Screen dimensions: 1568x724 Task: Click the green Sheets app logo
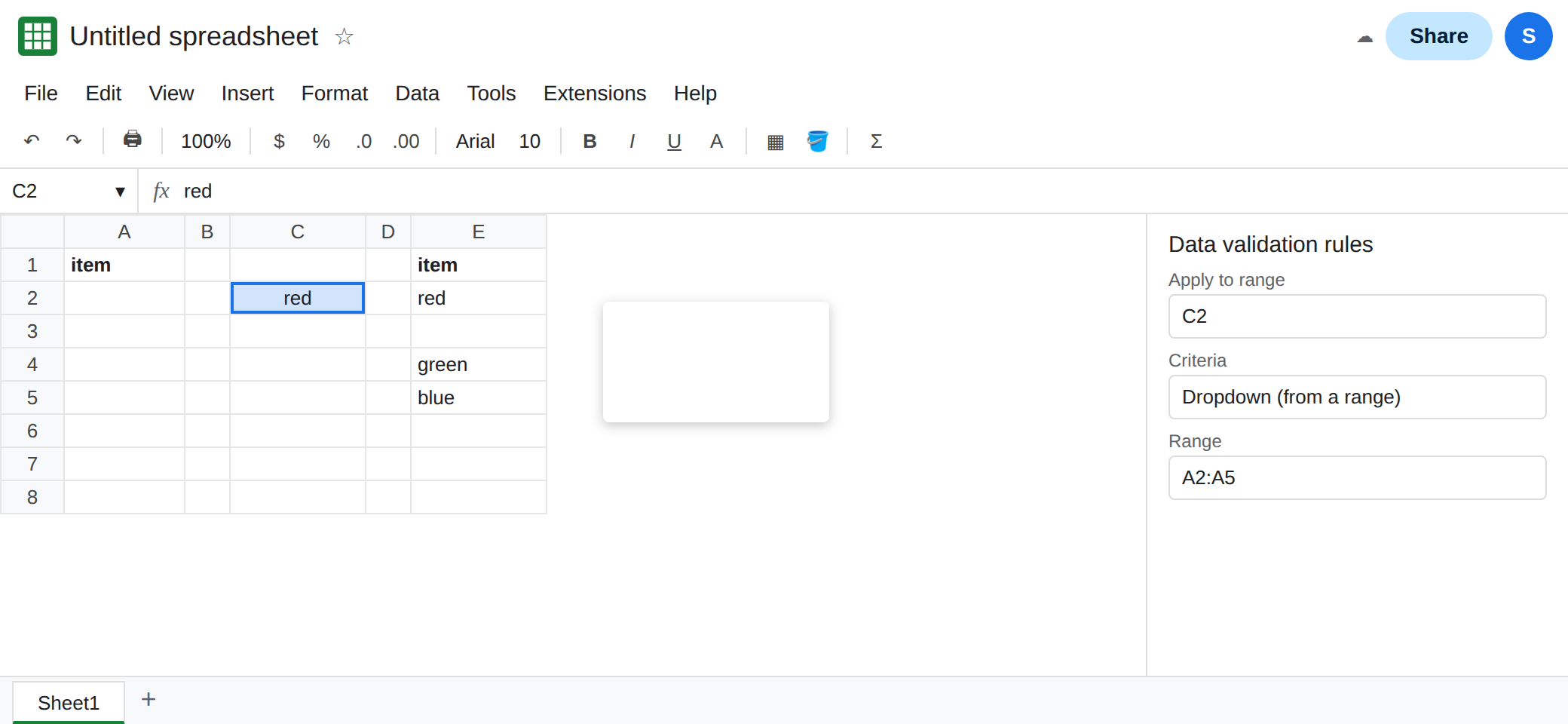(x=38, y=36)
